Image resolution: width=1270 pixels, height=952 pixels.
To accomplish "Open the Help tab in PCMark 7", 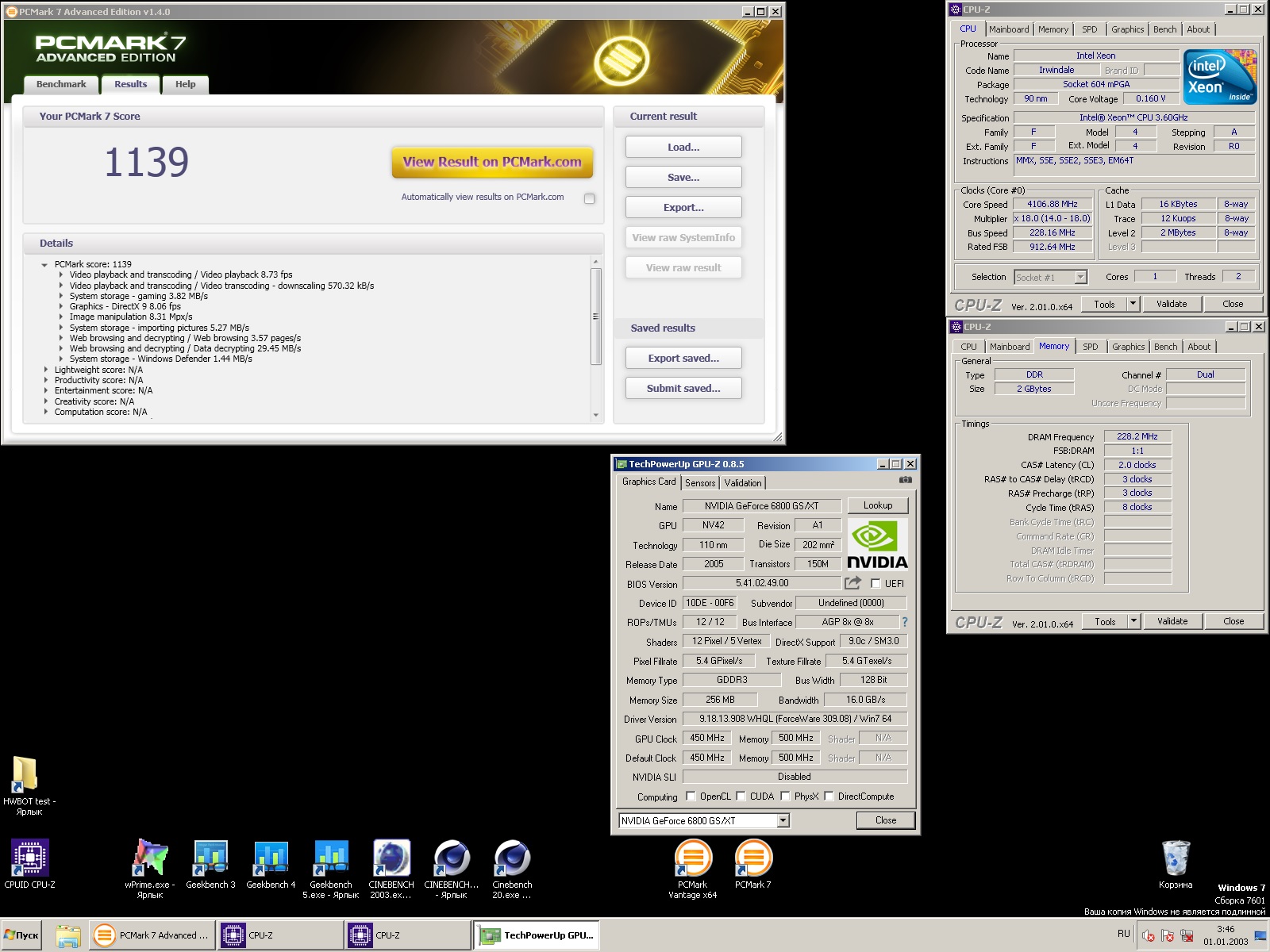I will point(185,84).
